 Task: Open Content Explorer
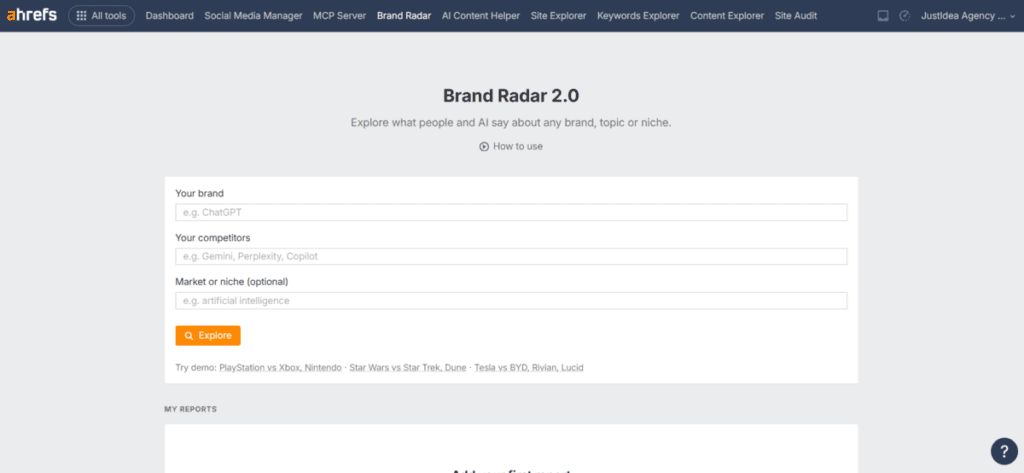click(x=727, y=16)
